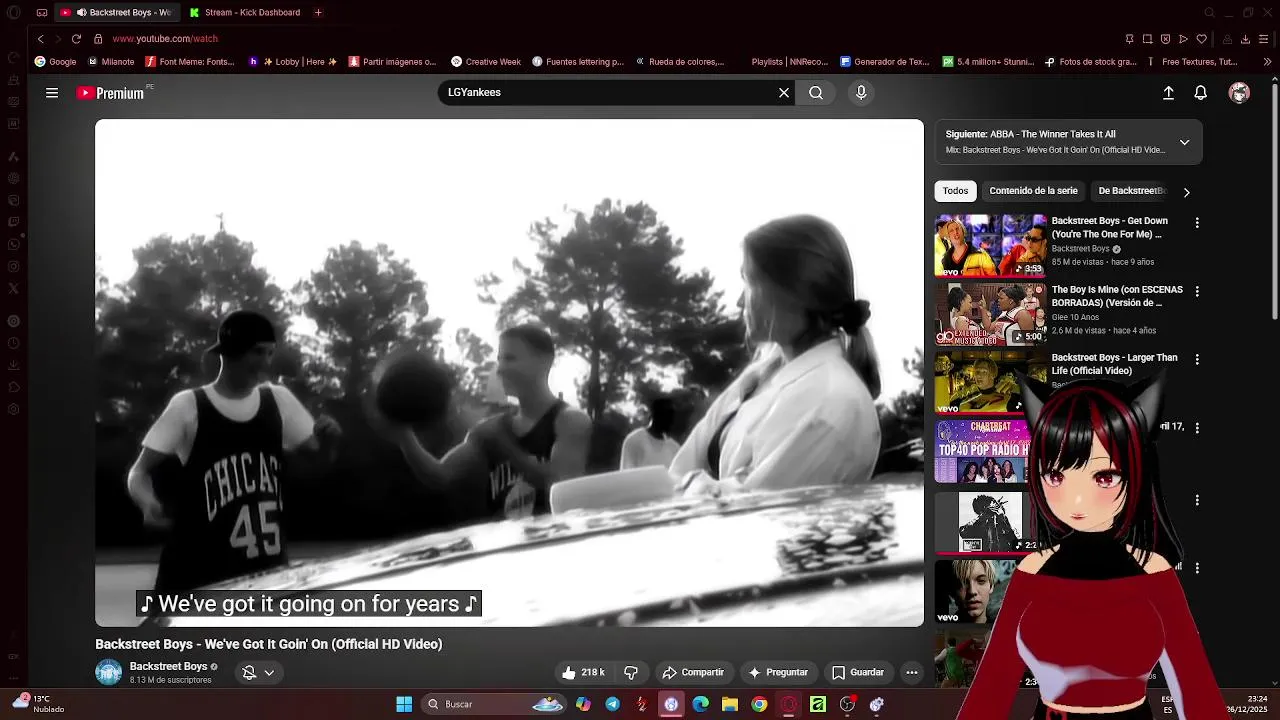
Task: Open the Google bookmark
Action: tap(55, 62)
